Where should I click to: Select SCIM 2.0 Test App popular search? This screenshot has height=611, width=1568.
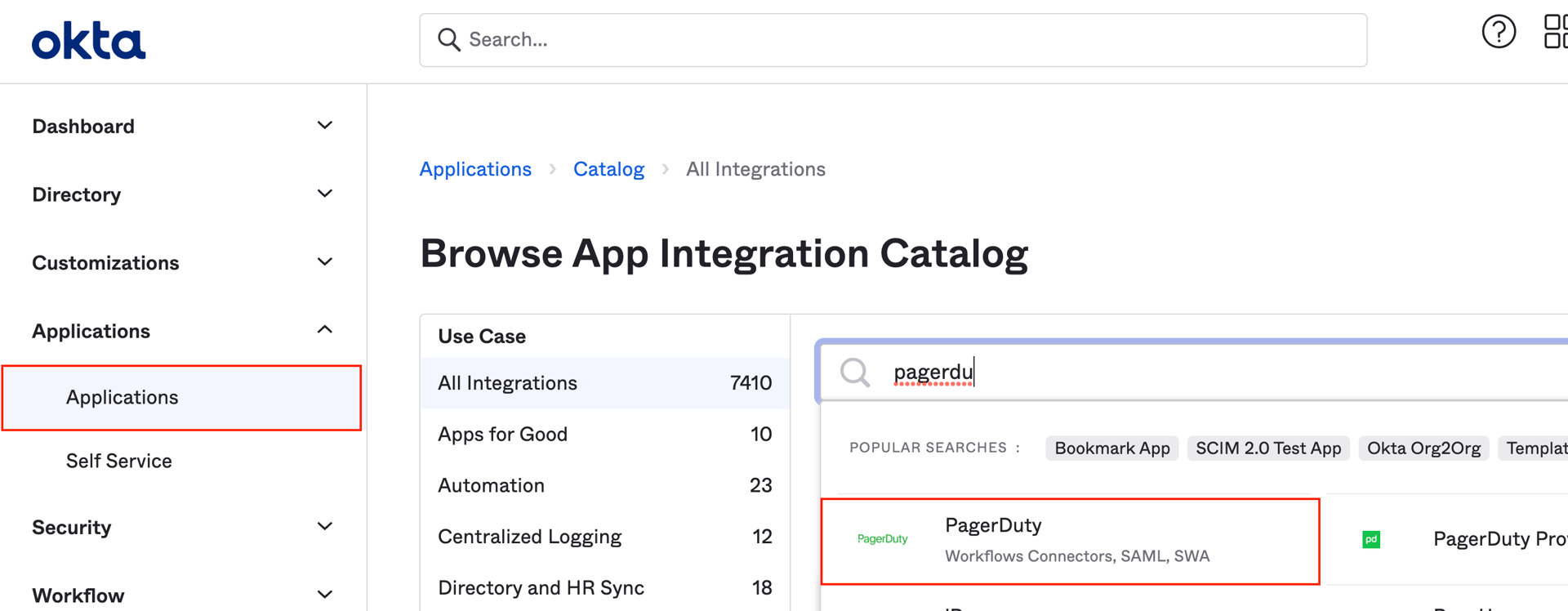tap(1267, 448)
